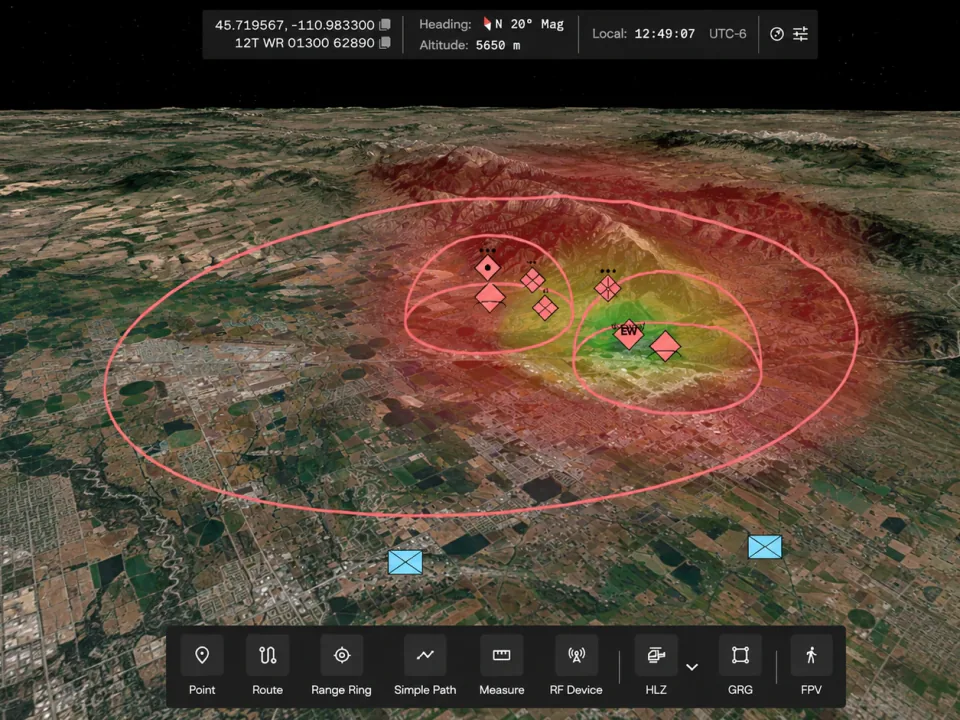Copy the latitude/longitude coordinates
The width and height of the screenshot is (960, 720).
tap(385, 24)
